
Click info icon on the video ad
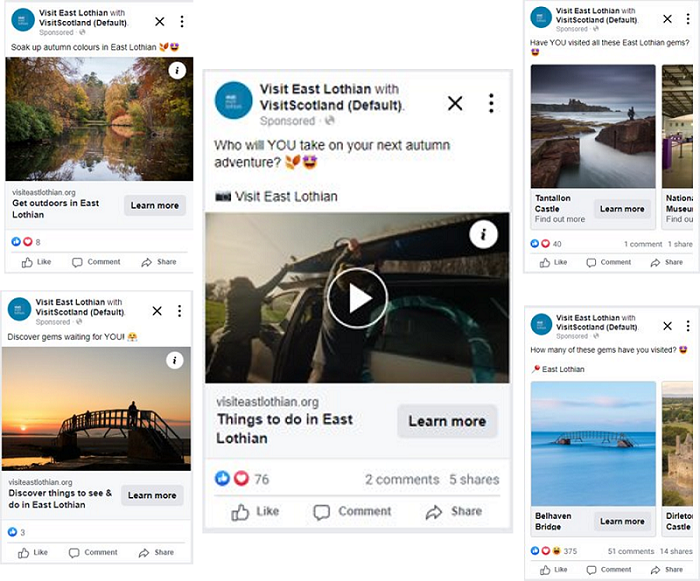(x=483, y=234)
